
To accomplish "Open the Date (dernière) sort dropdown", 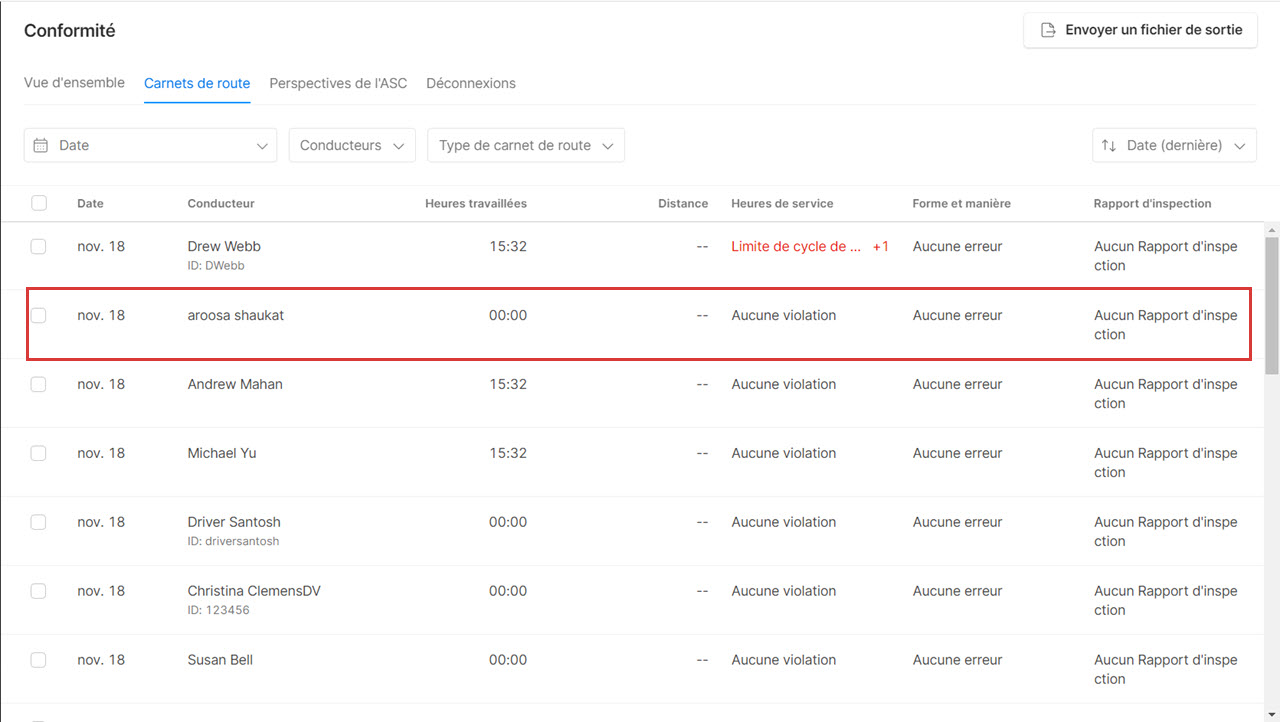I will click(1174, 145).
